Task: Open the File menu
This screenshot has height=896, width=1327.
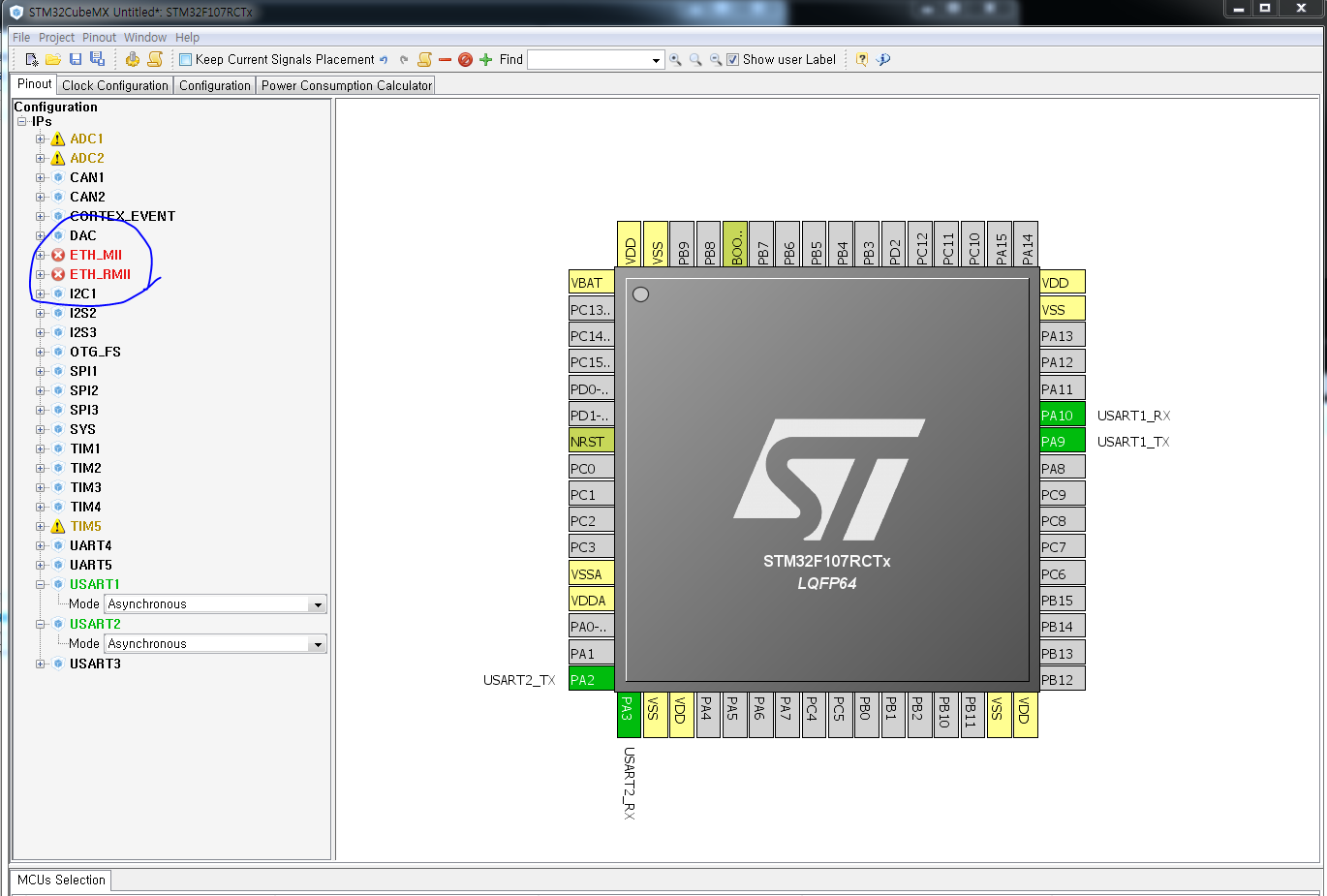Action: [21, 38]
